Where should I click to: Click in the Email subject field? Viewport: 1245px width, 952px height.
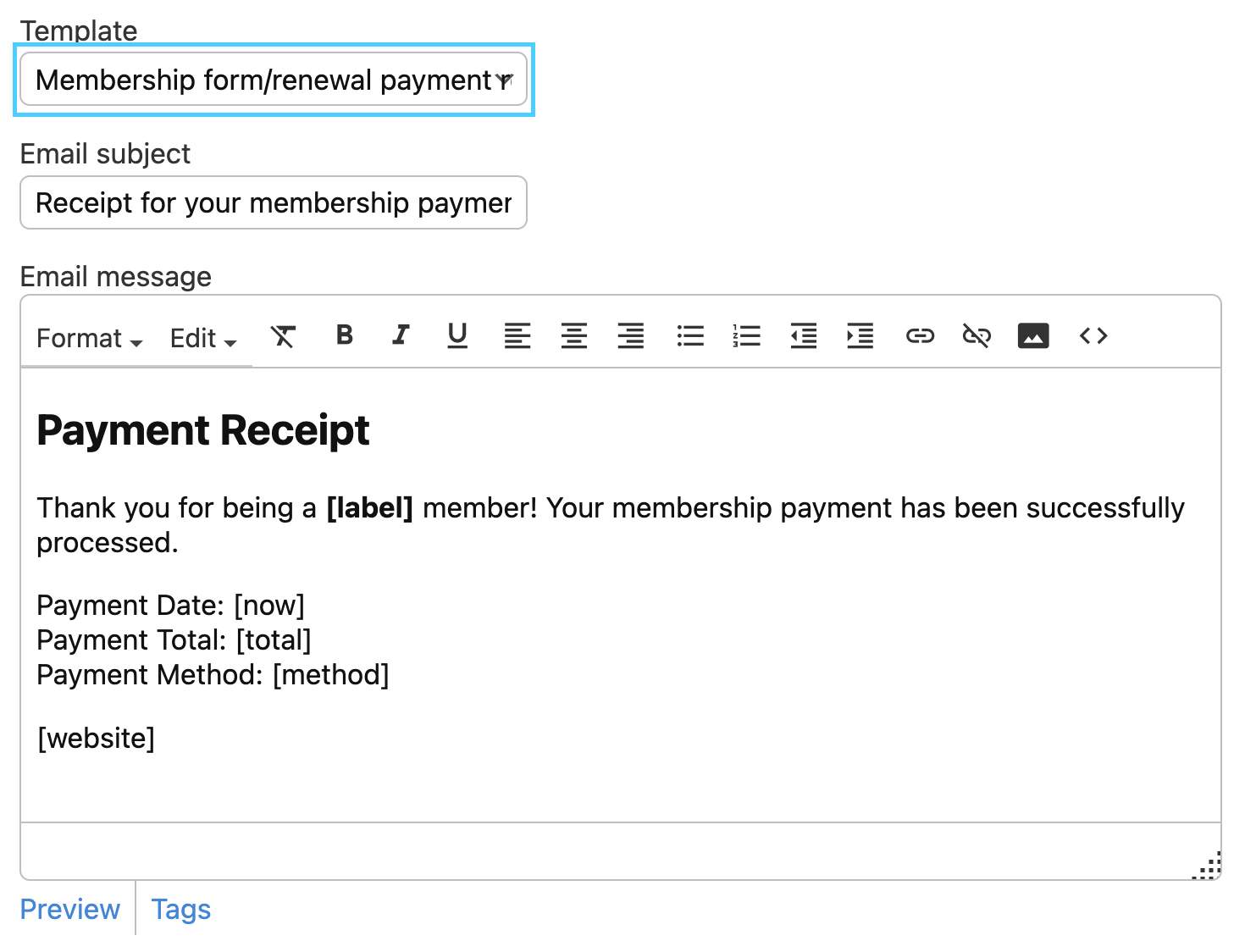click(x=274, y=203)
